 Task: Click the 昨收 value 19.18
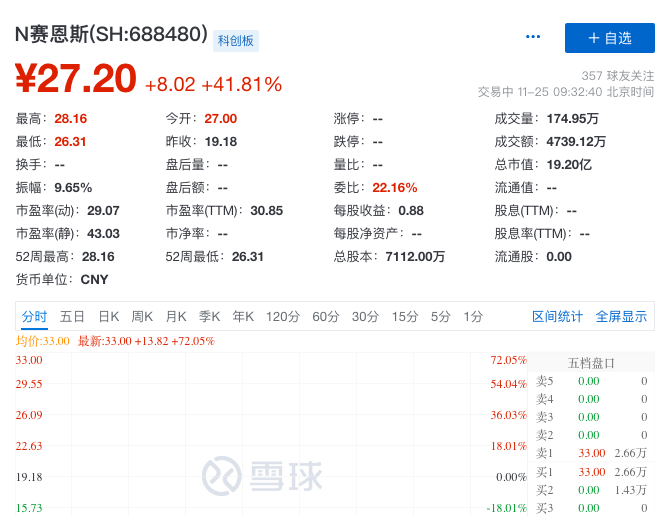[221, 141]
